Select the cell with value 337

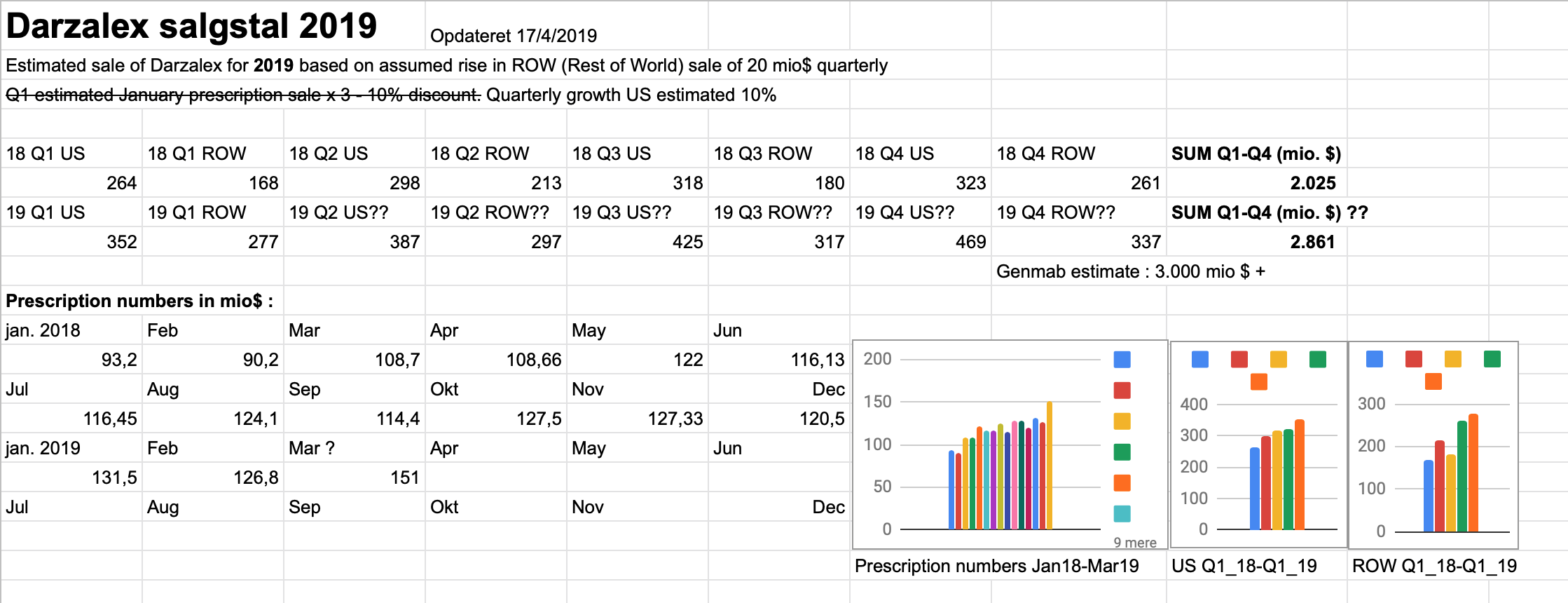[1079, 242]
